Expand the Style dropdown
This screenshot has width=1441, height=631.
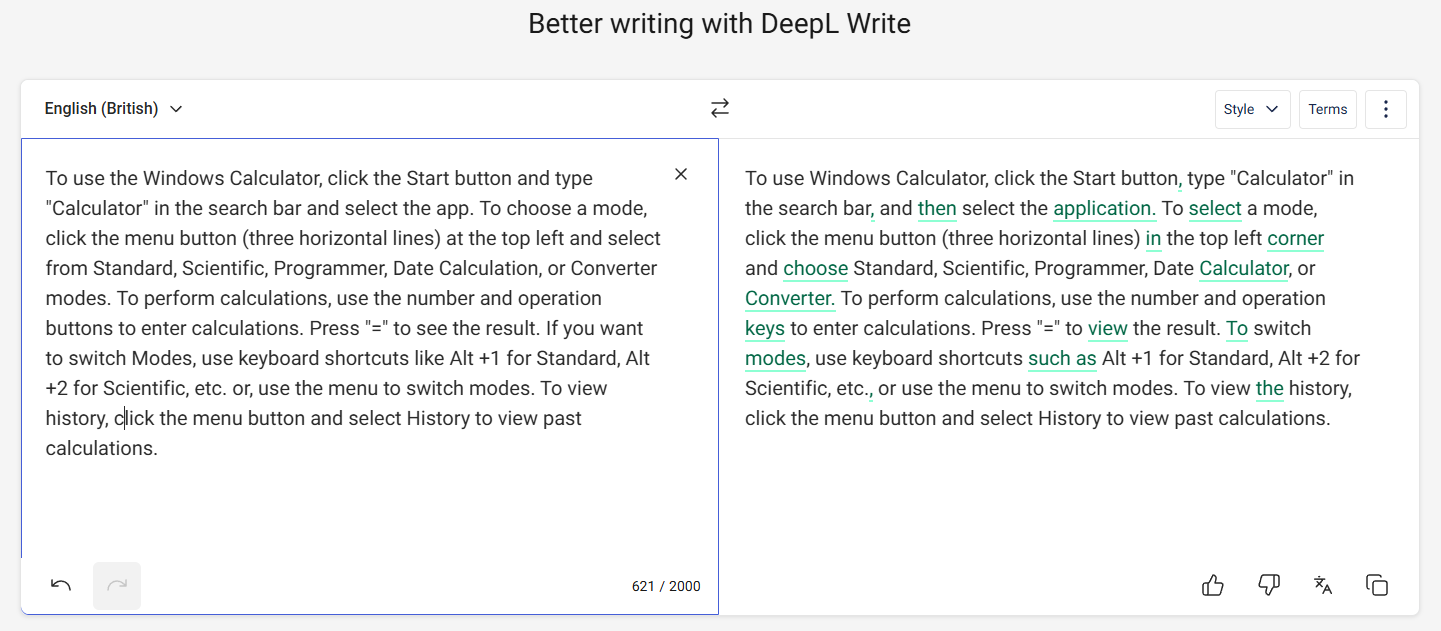[x=1253, y=109]
